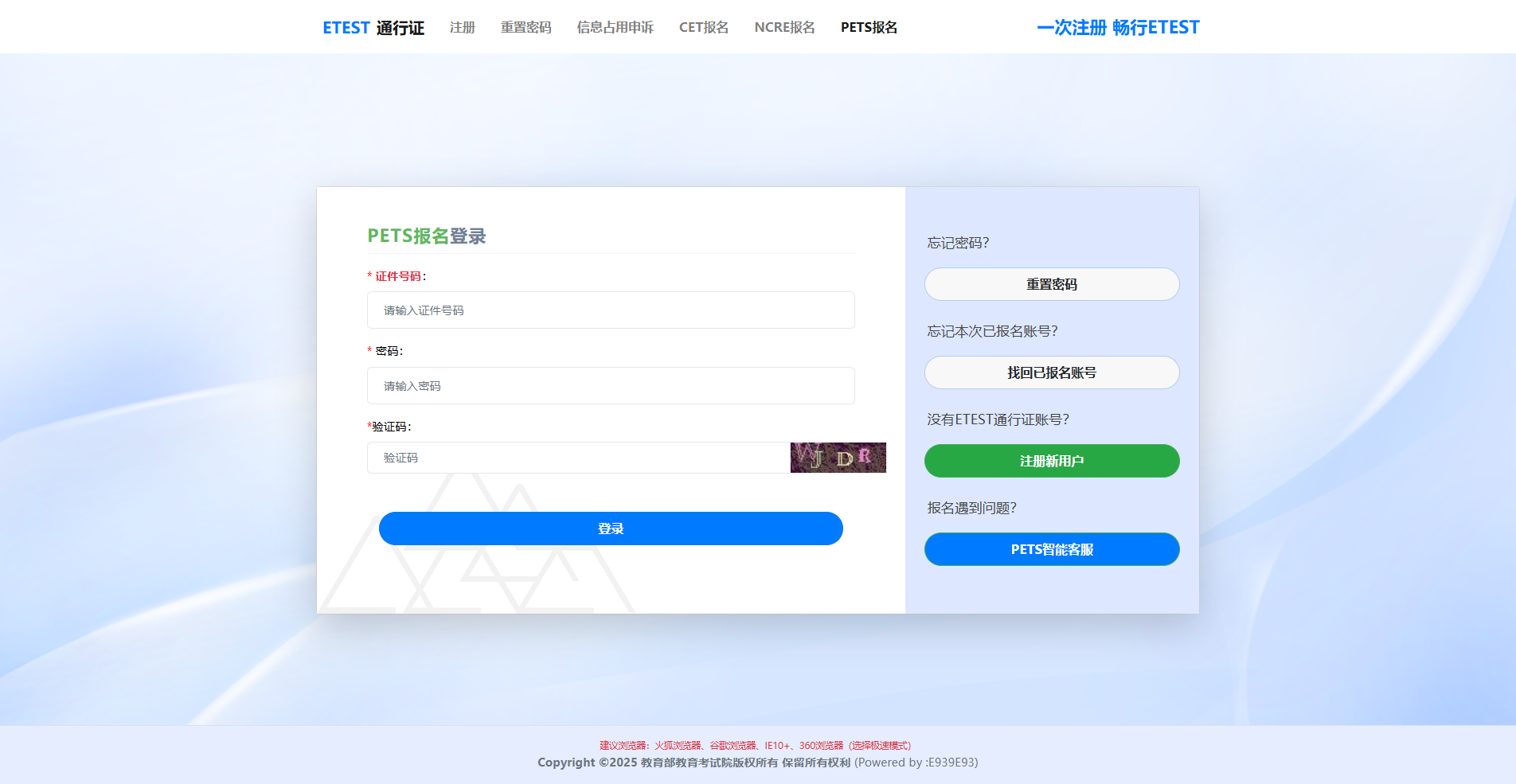Screen dimensions: 1516x784
Task: Switch to the NCRE报名 section
Action: point(784,26)
